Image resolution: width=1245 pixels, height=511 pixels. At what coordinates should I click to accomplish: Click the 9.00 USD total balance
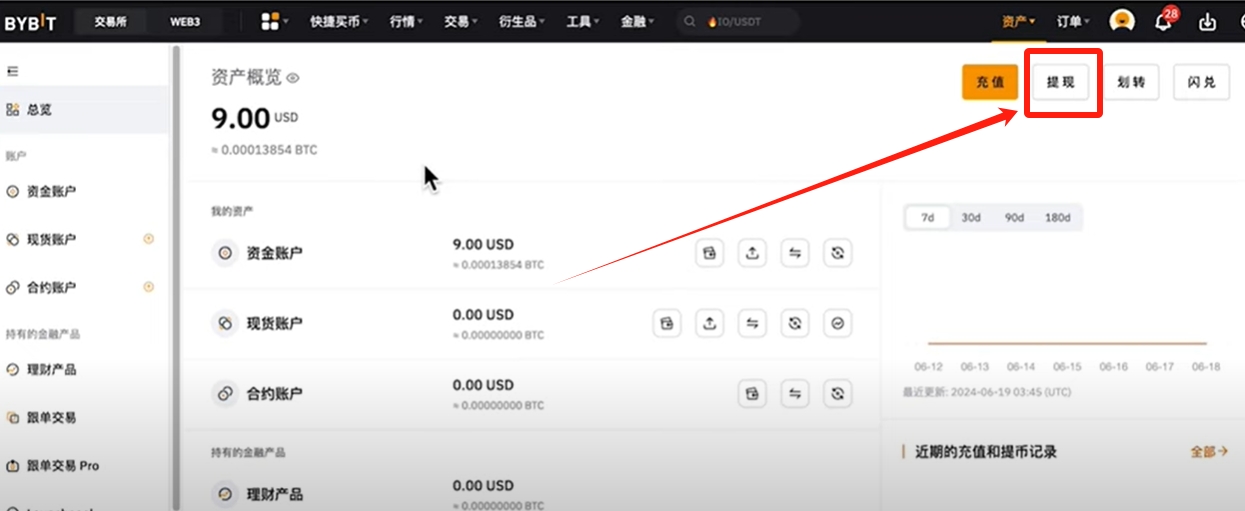pyautogui.click(x=255, y=118)
